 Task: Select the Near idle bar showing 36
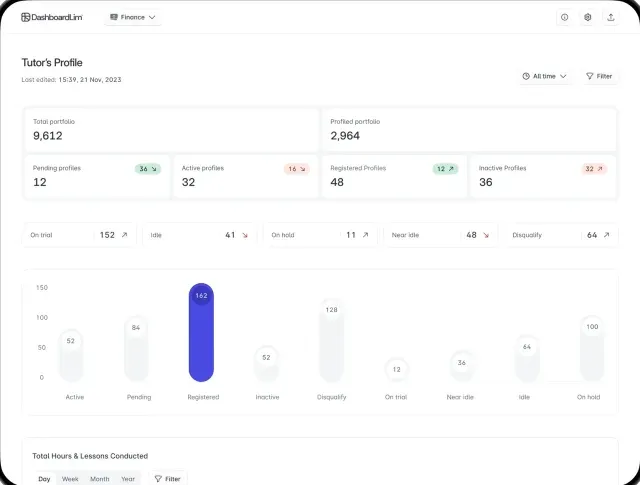[462, 366]
